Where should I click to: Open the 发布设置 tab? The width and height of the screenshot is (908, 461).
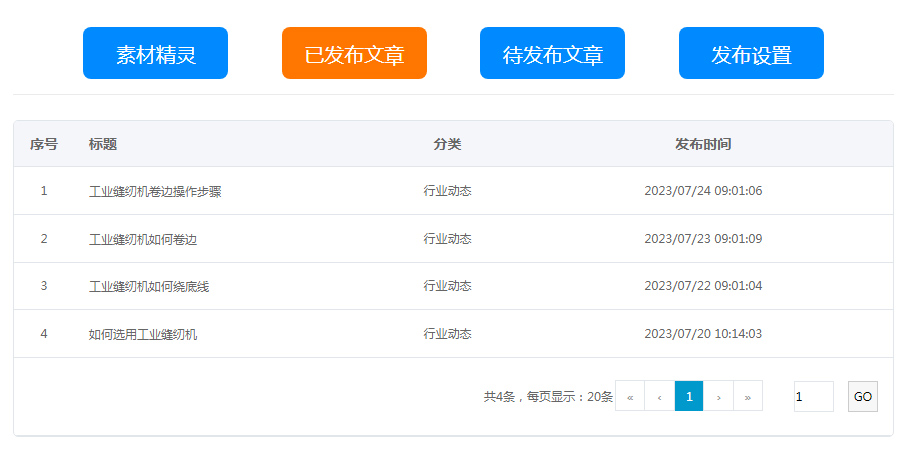[751, 54]
